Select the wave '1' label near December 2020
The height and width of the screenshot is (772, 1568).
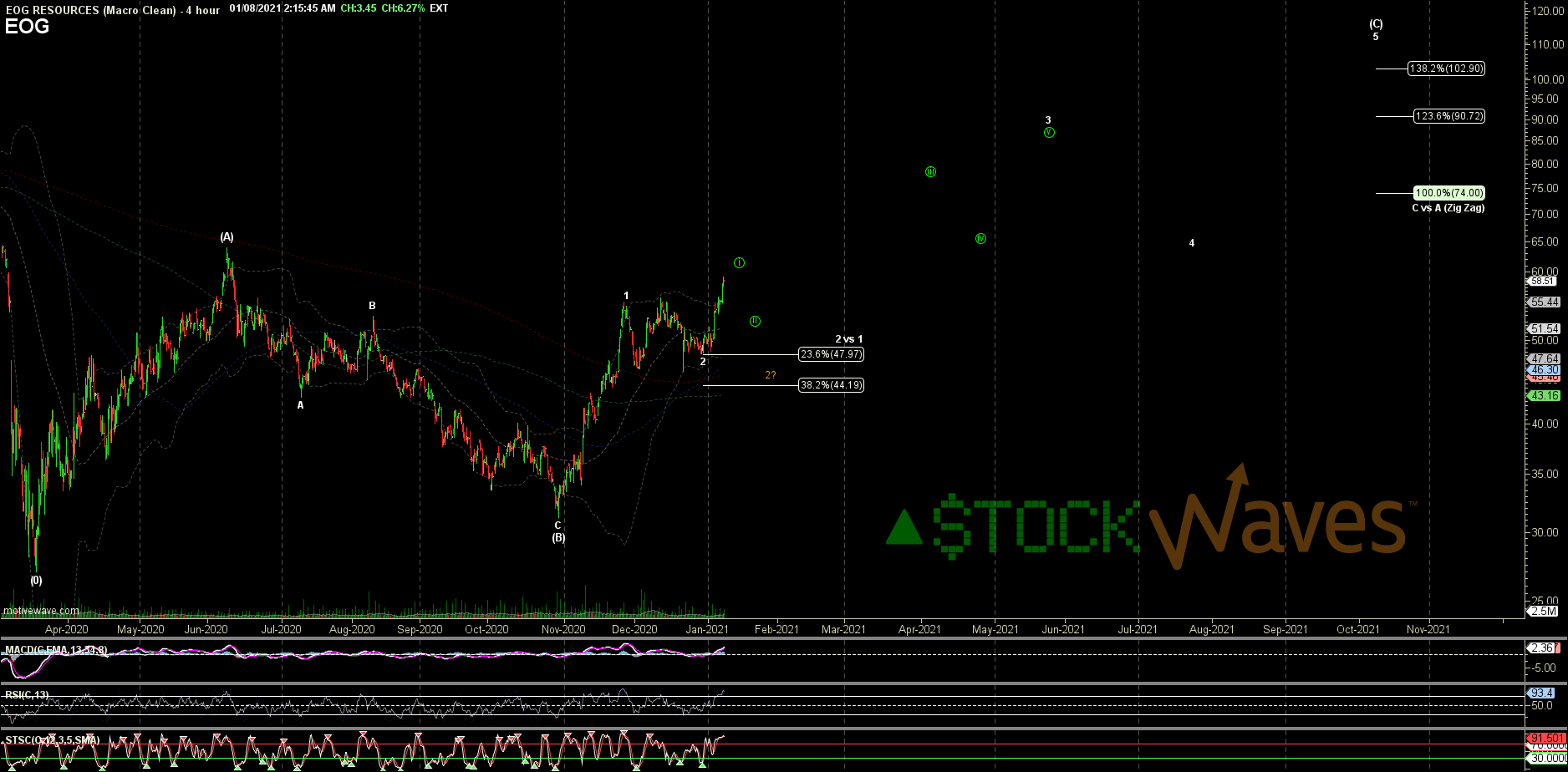626,296
